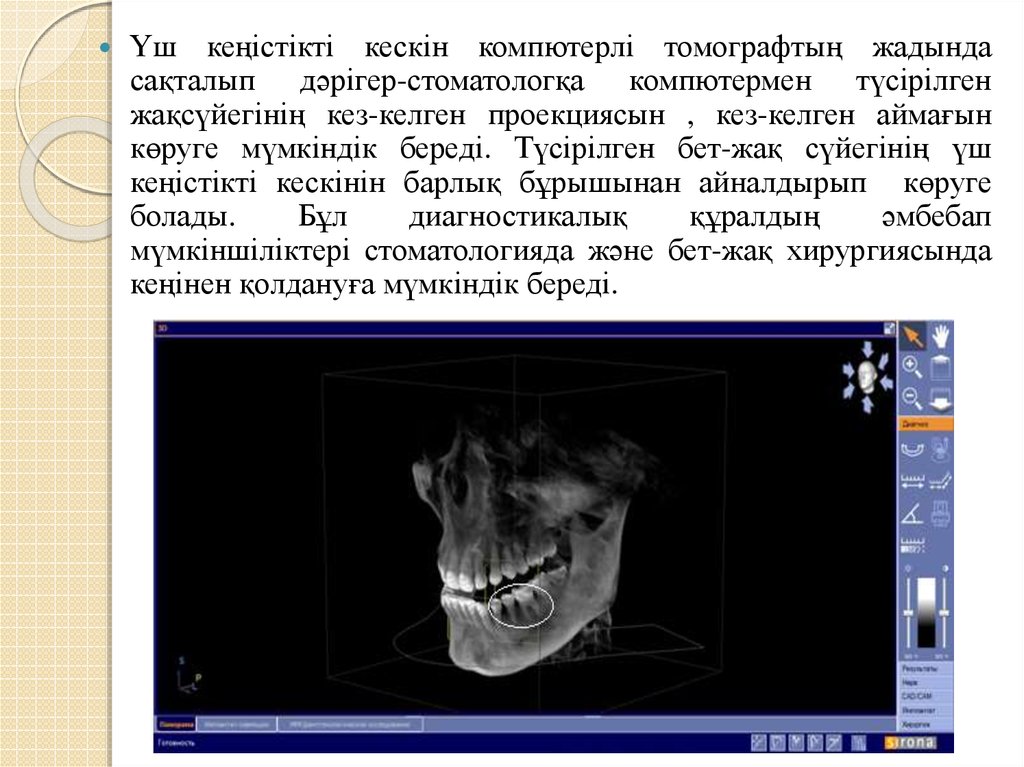Click the grayscale gradient bar
The width and height of the screenshot is (1024, 767).
coord(926,613)
